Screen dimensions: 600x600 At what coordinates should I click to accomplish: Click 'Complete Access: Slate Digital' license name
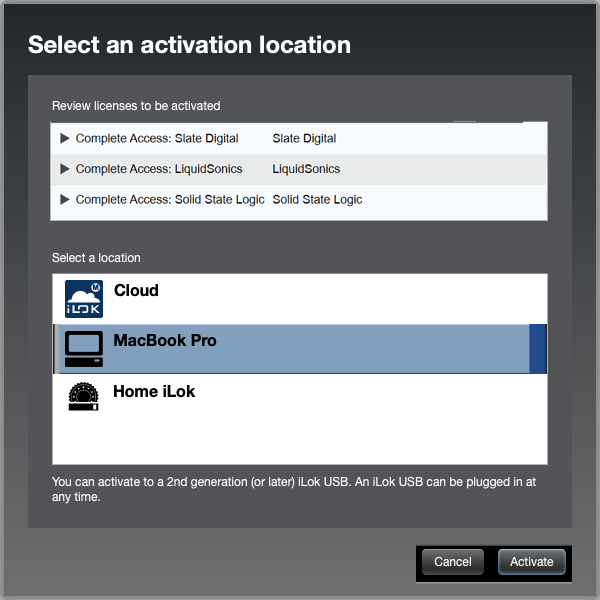point(157,138)
